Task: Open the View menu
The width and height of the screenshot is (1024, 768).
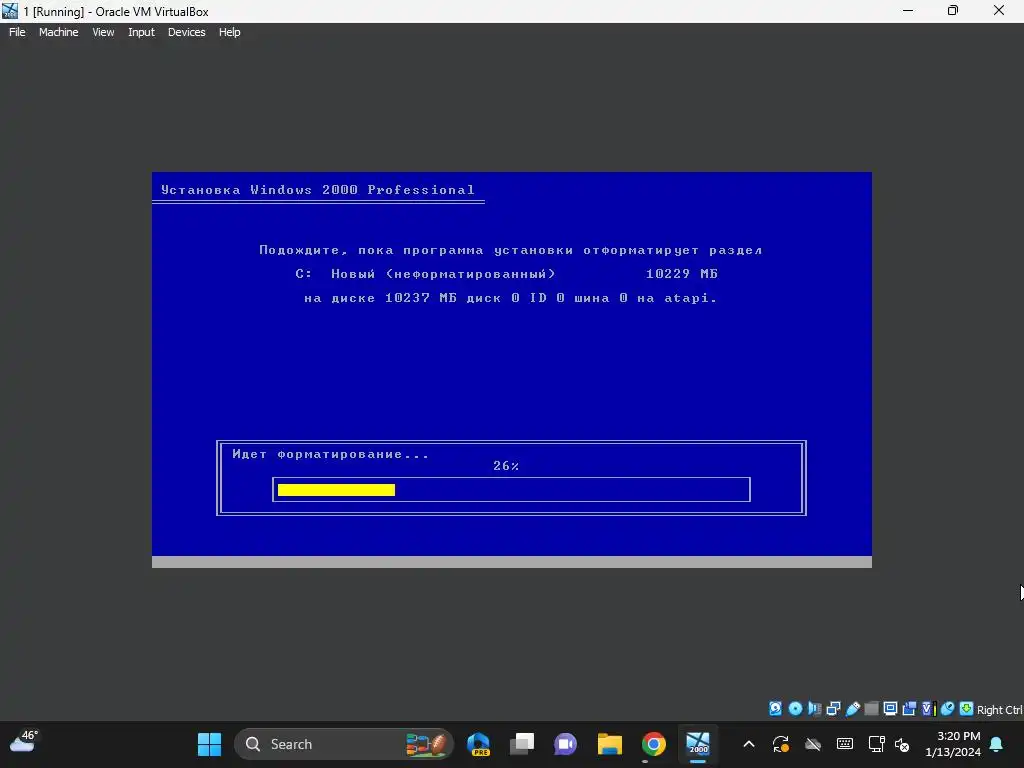Action: click(x=103, y=32)
